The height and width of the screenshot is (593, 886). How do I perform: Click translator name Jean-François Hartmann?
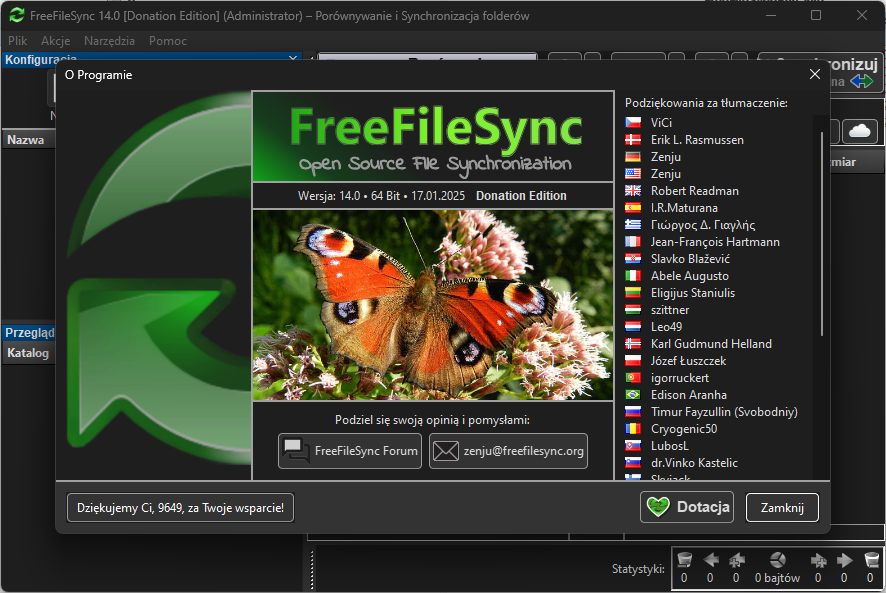click(x=715, y=242)
